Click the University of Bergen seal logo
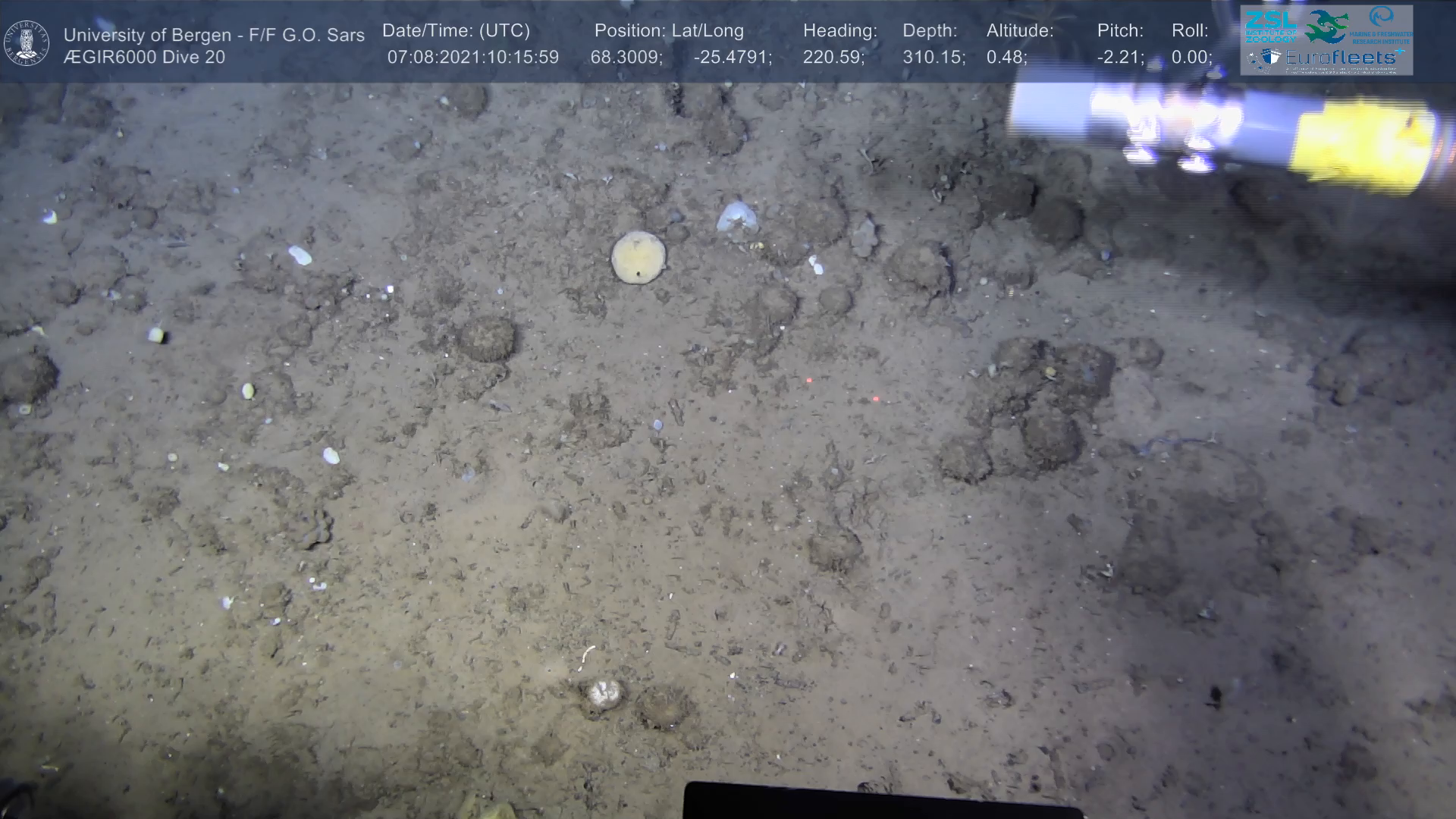The height and width of the screenshot is (819, 1456). point(27,43)
